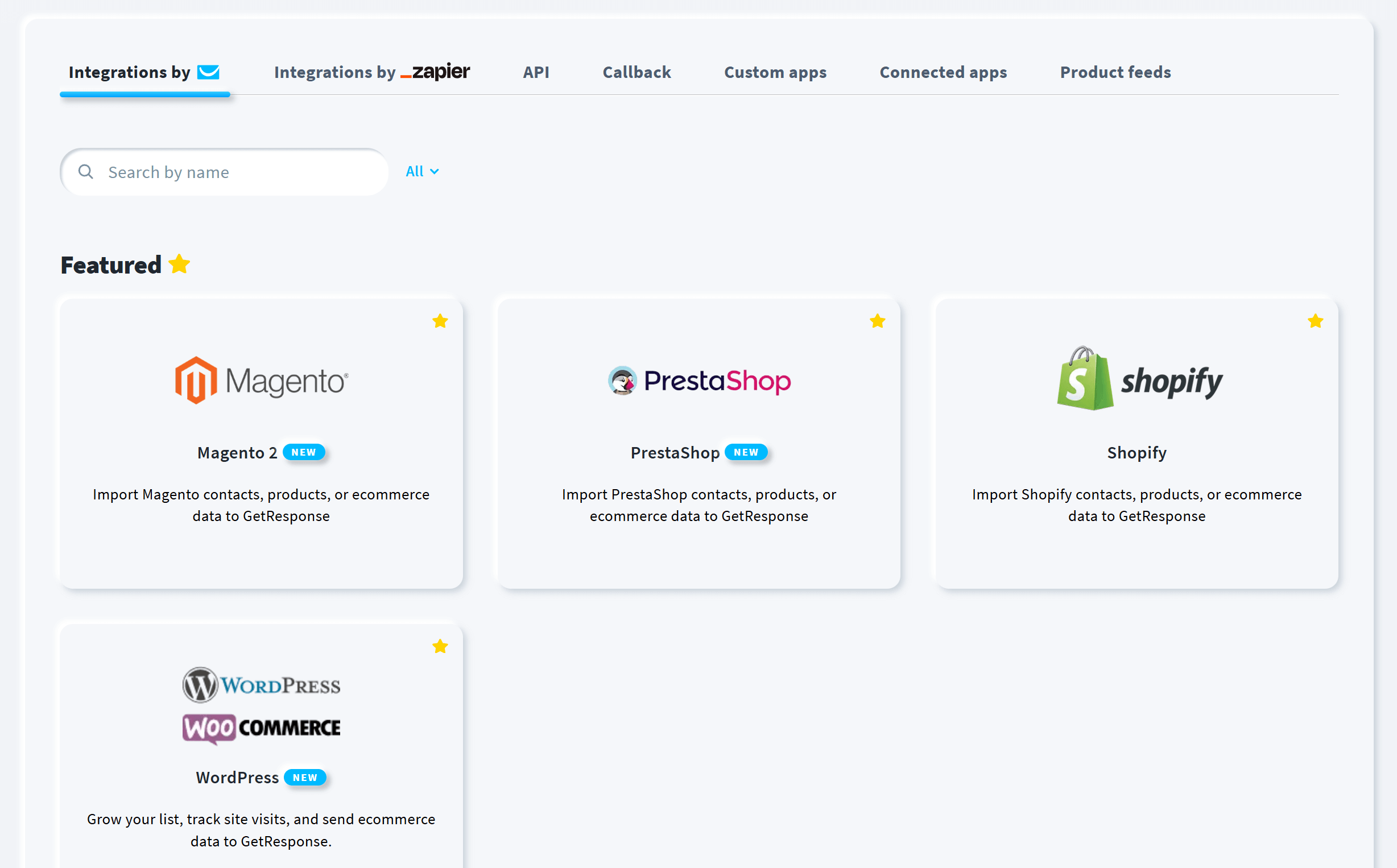Click the Search by name field
Screen dimensions: 1397x868
(225, 172)
